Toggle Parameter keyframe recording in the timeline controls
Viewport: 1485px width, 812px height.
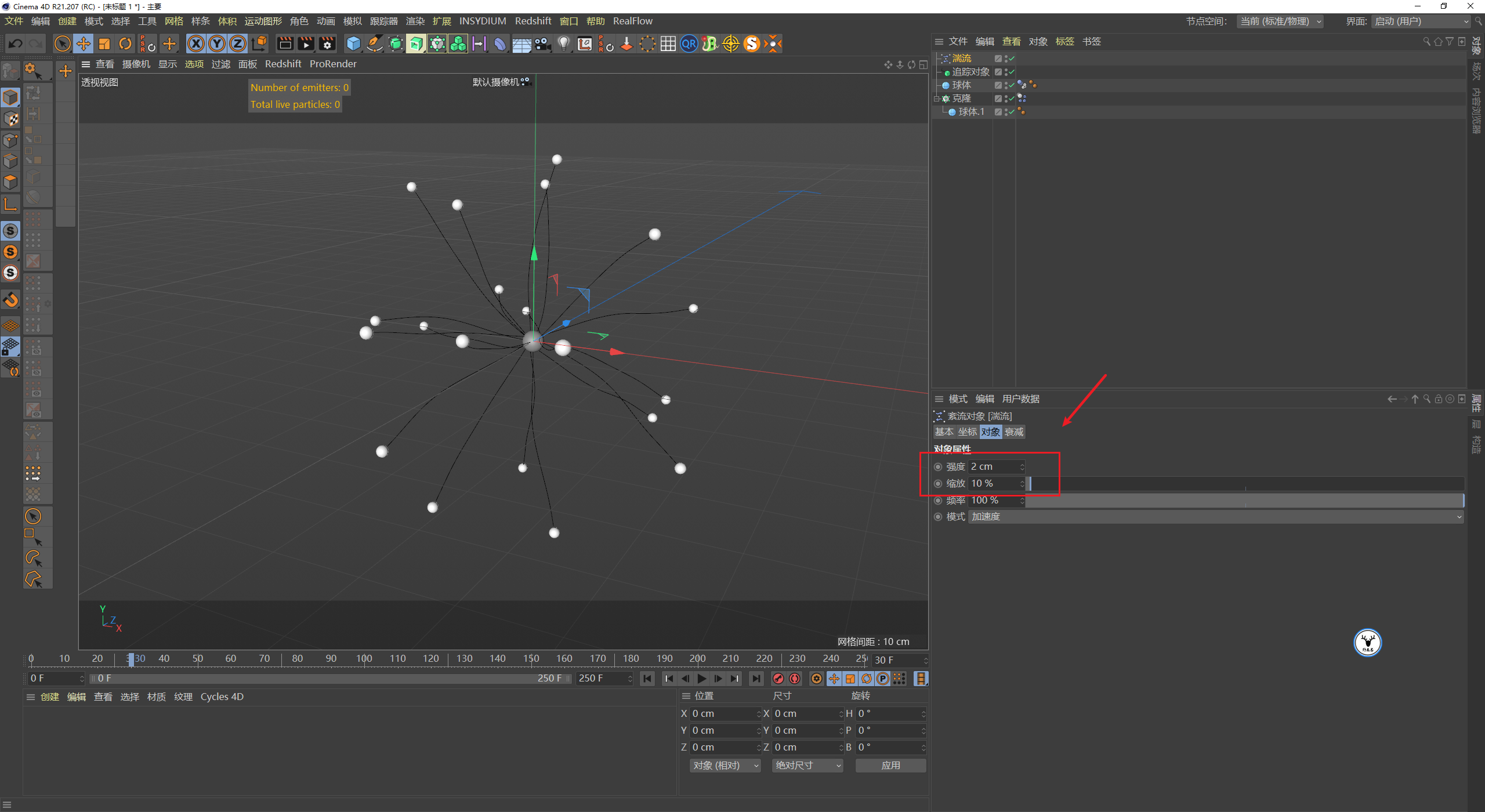pyautogui.click(x=883, y=679)
